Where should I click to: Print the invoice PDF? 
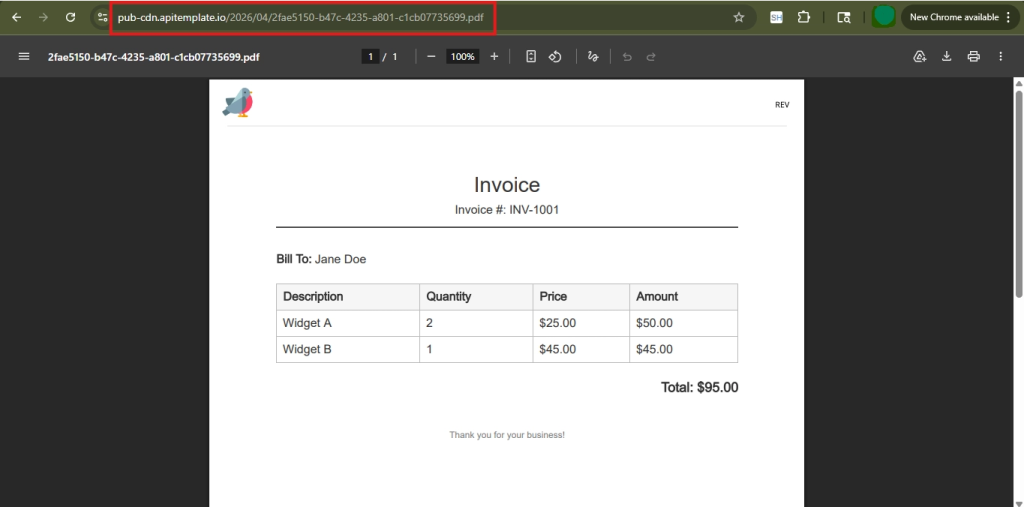click(973, 57)
